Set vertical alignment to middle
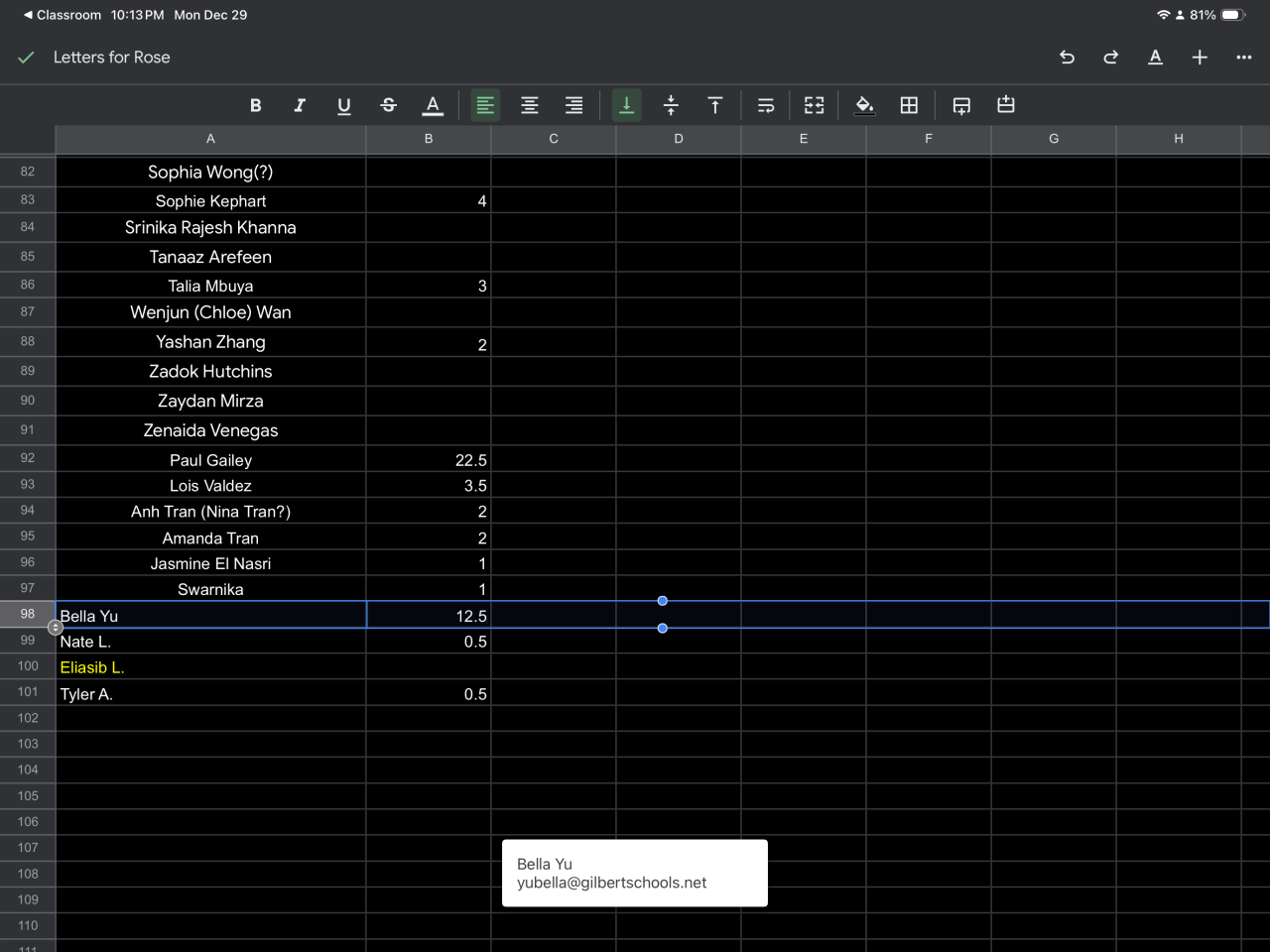The height and width of the screenshot is (952, 1270). (x=671, y=105)
